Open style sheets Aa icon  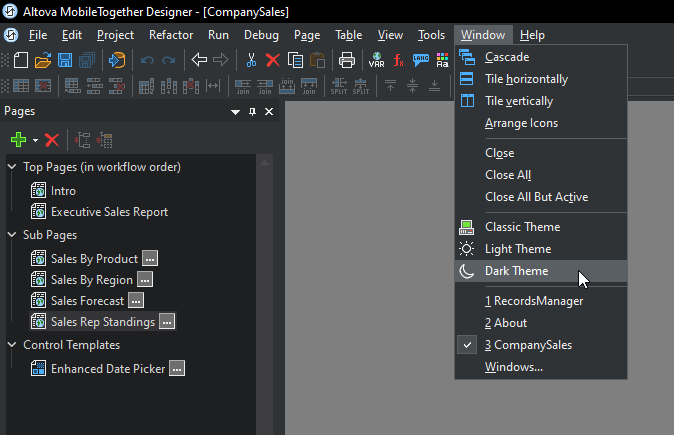(x=442, y=60)
